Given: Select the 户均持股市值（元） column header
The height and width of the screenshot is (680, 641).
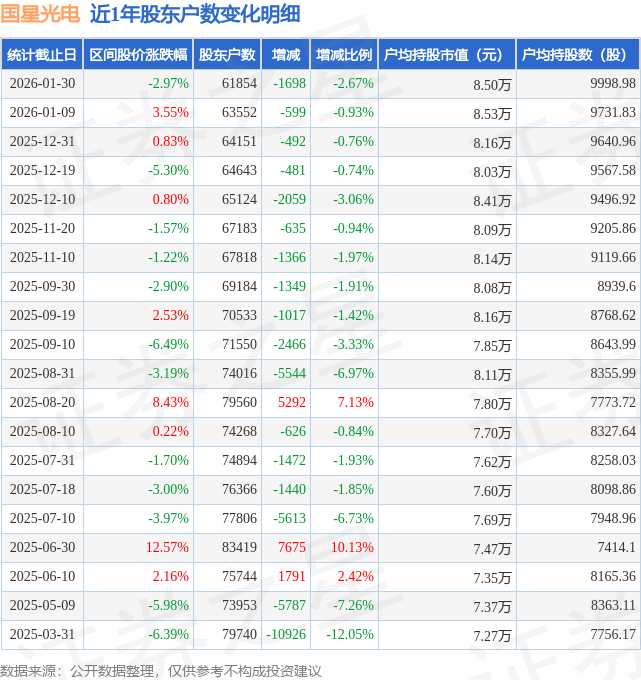Looking at the screenshot, I should coord(446,55).
